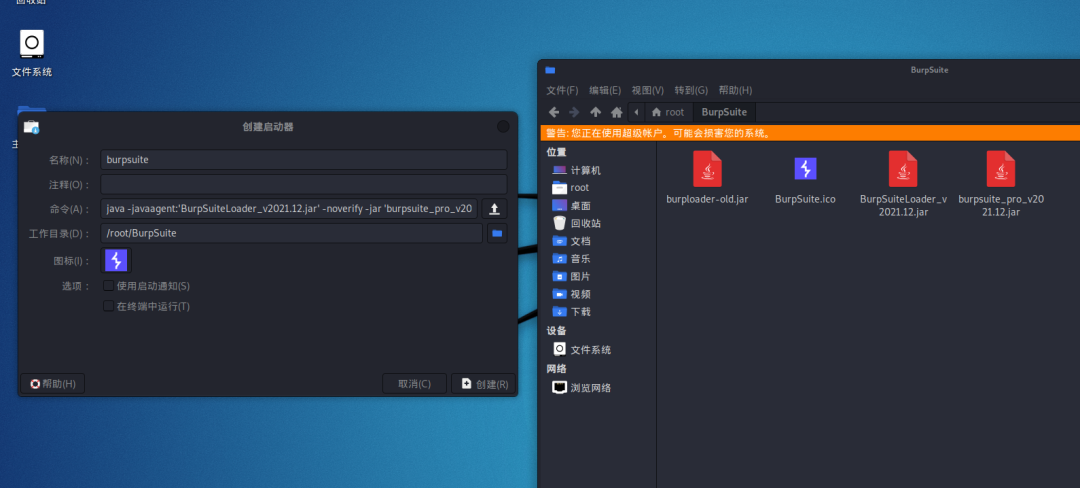1080x488 pixels.
Task: Click the launcher dialog title icon
Action: [x=31, y=127]
